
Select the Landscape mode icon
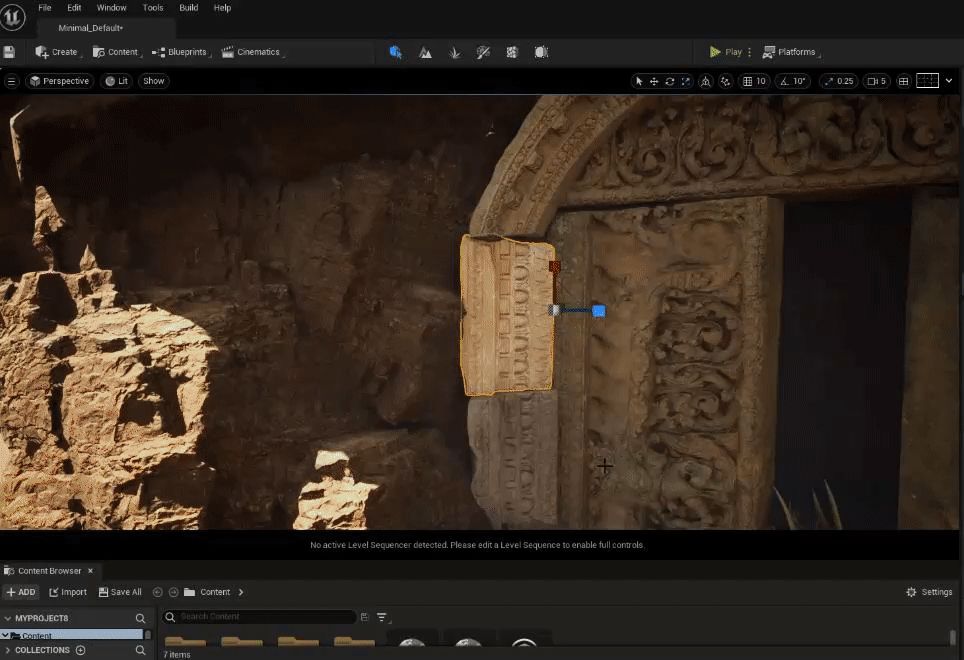425,52
